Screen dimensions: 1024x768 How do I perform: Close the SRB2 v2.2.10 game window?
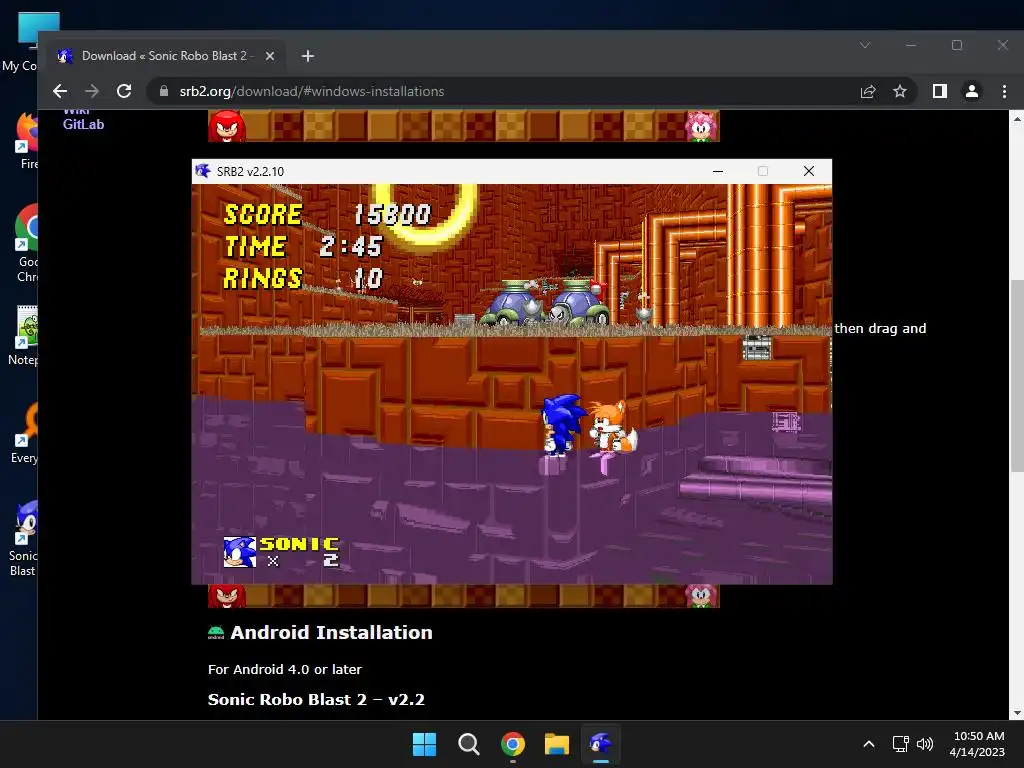pos(808,171)
